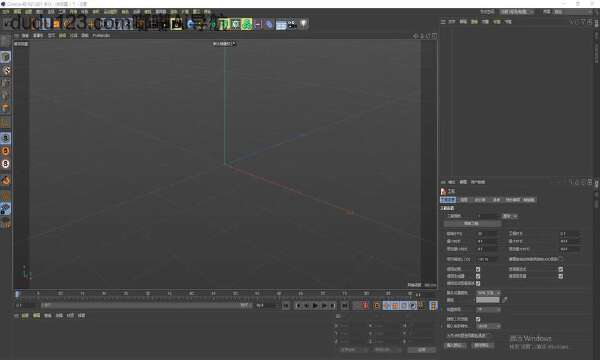
Task: Add a Camera object from toolbar
Action: pos(292,24)
